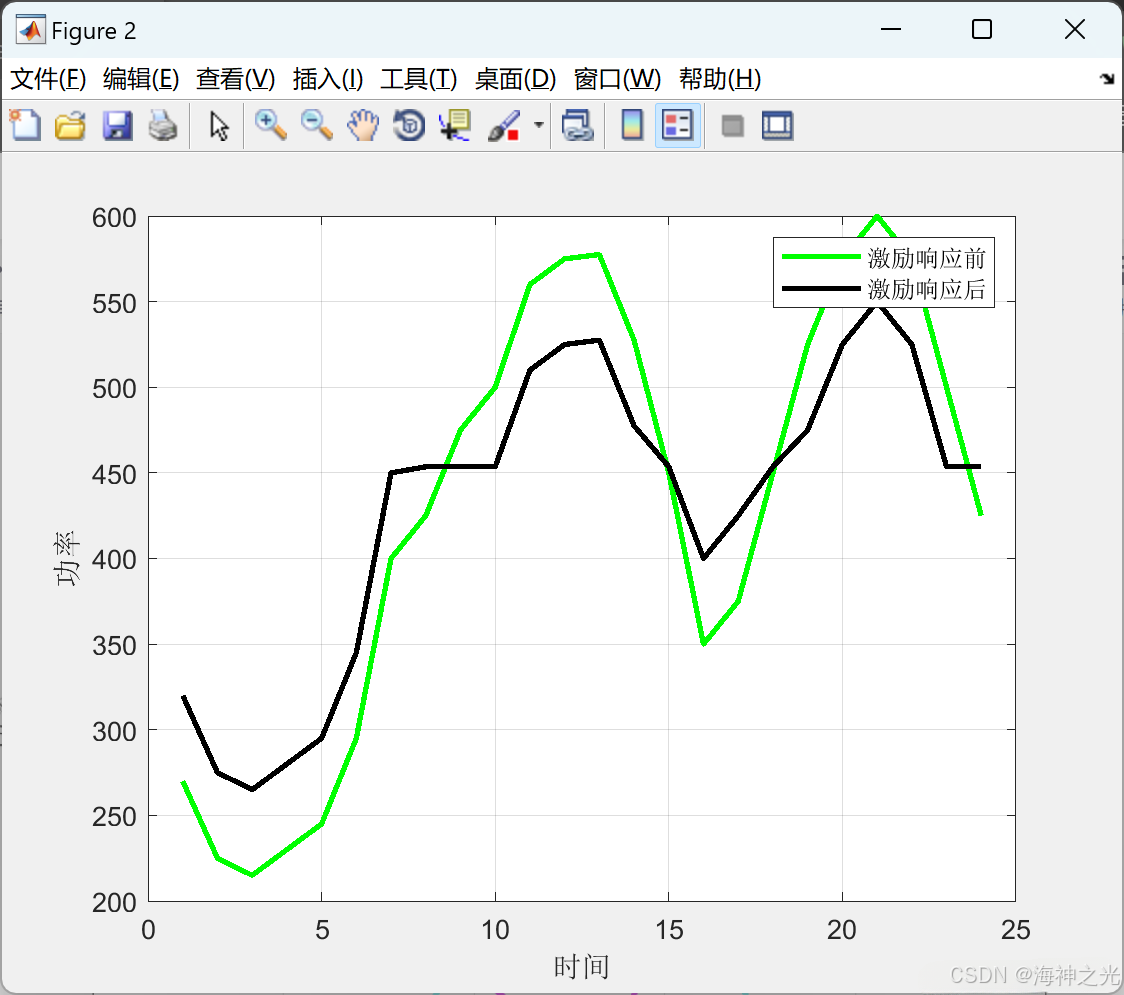
Task: Click the y-axis tick label 600
Action: [x=114, y=217]
